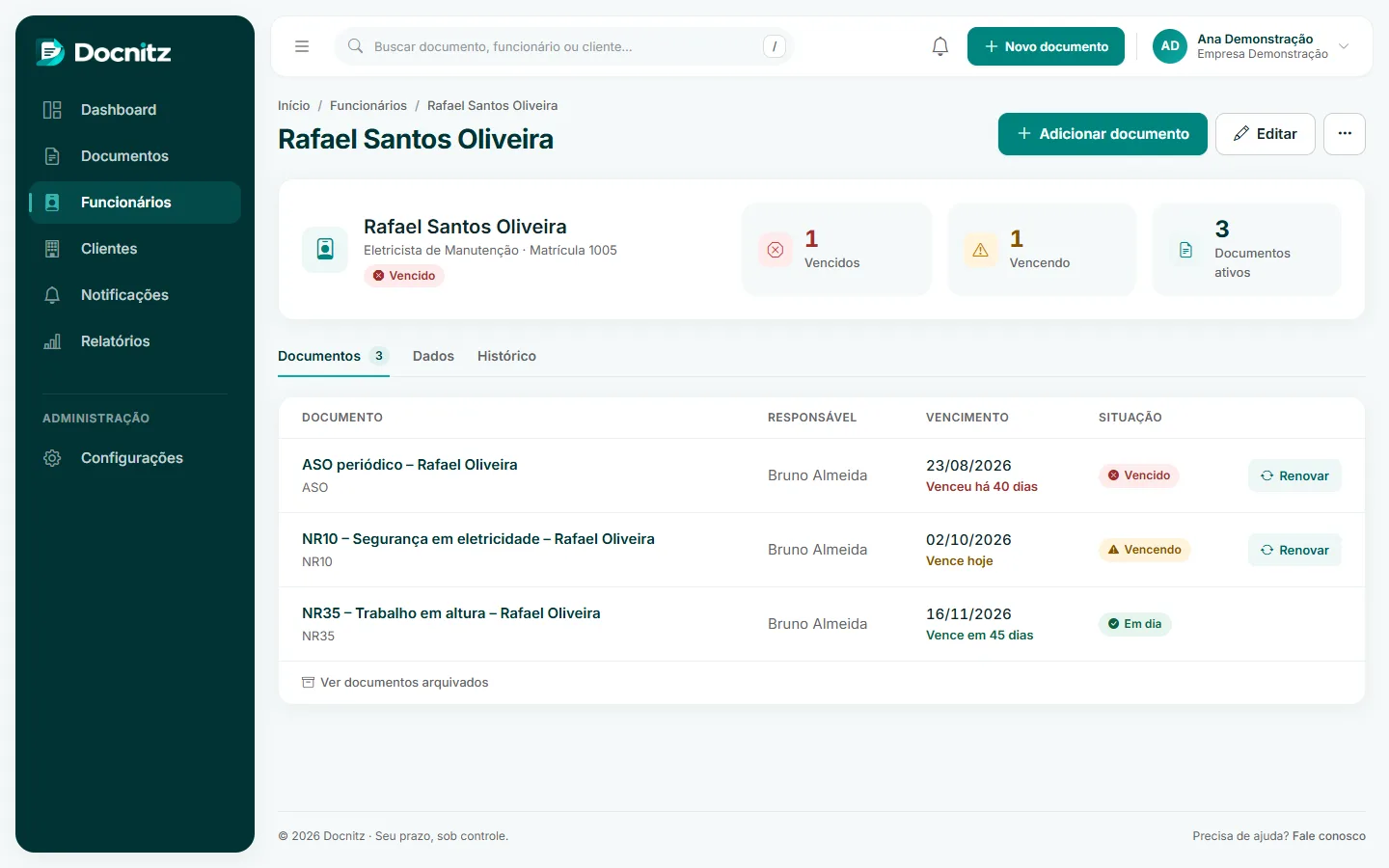1389x868 pixels.
Task: Click the Vencendo status badge in NR10 row
Action: (1145, 550)
